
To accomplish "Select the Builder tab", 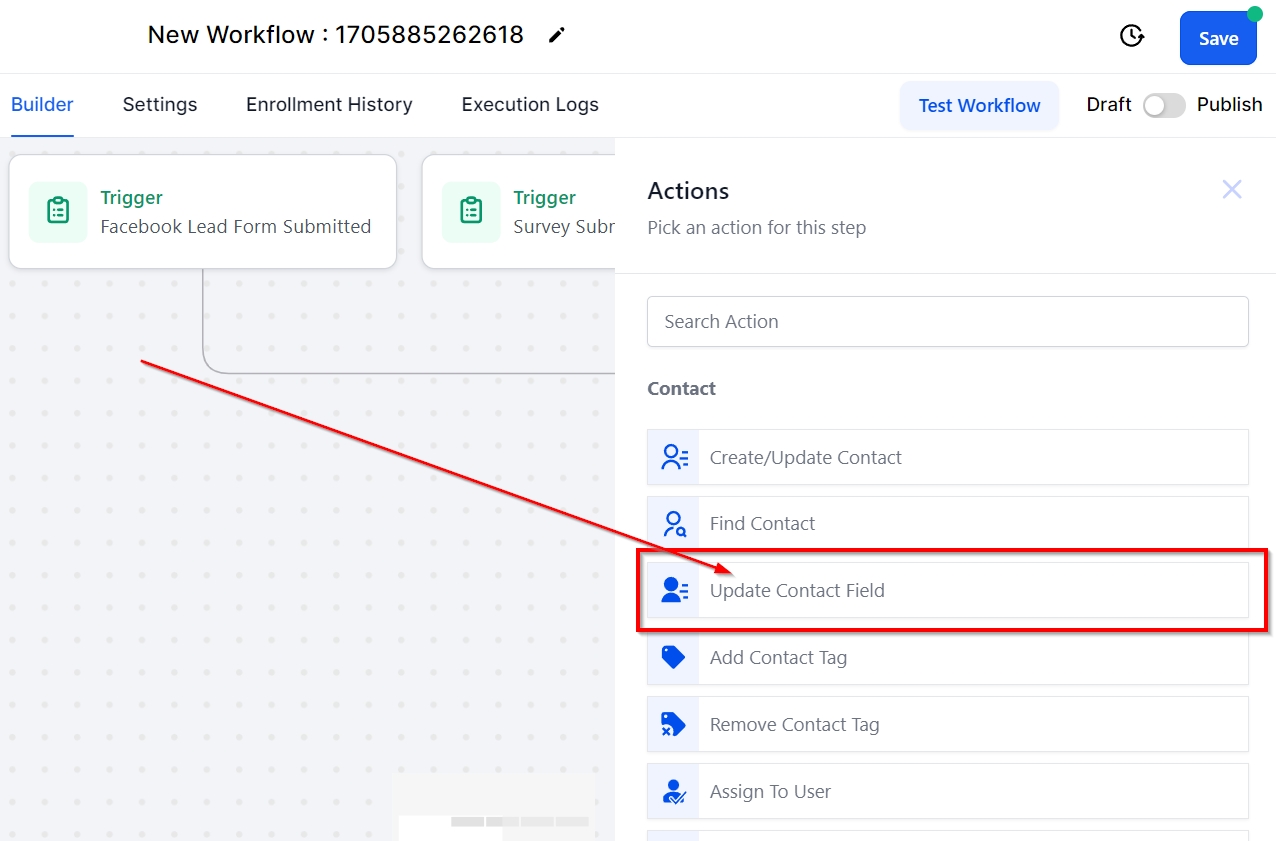I will coord(42,105).
